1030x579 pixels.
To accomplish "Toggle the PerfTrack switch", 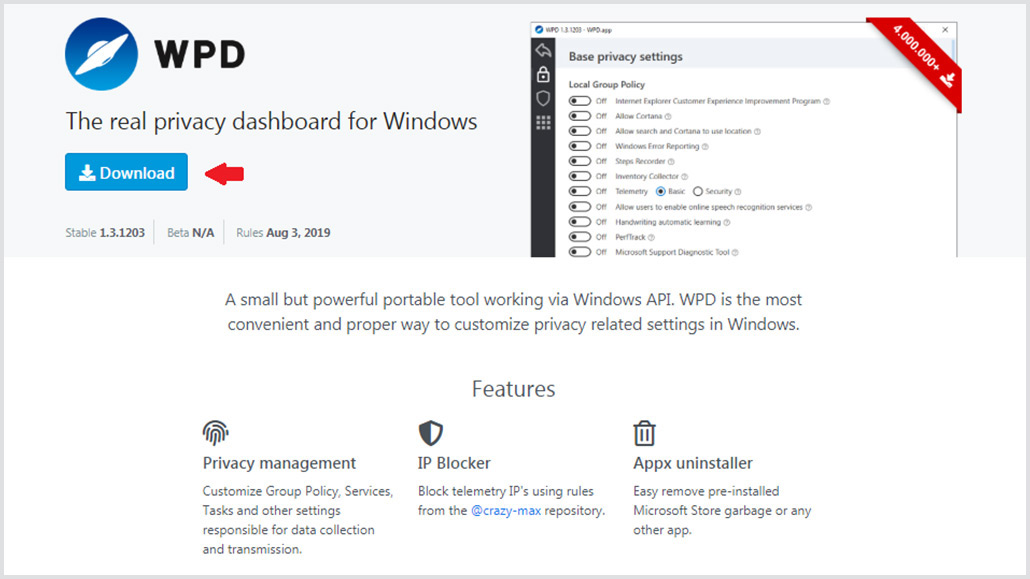I will tap(579, 237).
